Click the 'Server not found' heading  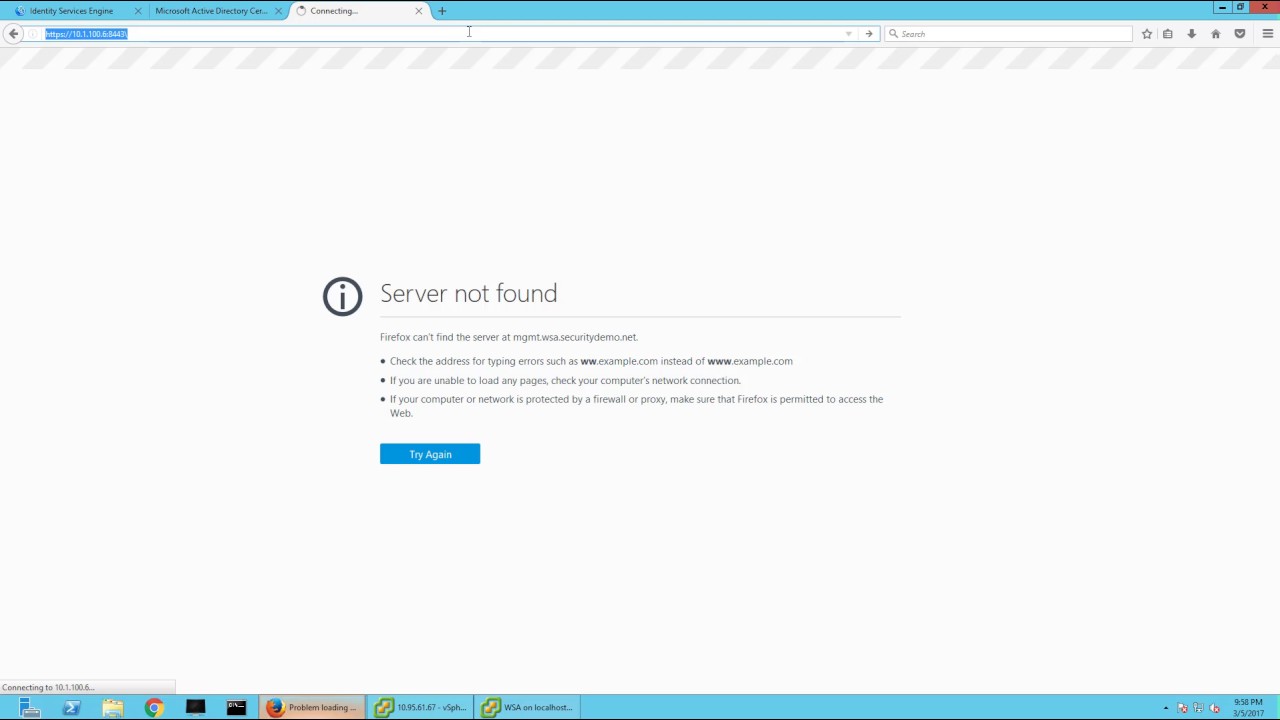pos(468,293)
